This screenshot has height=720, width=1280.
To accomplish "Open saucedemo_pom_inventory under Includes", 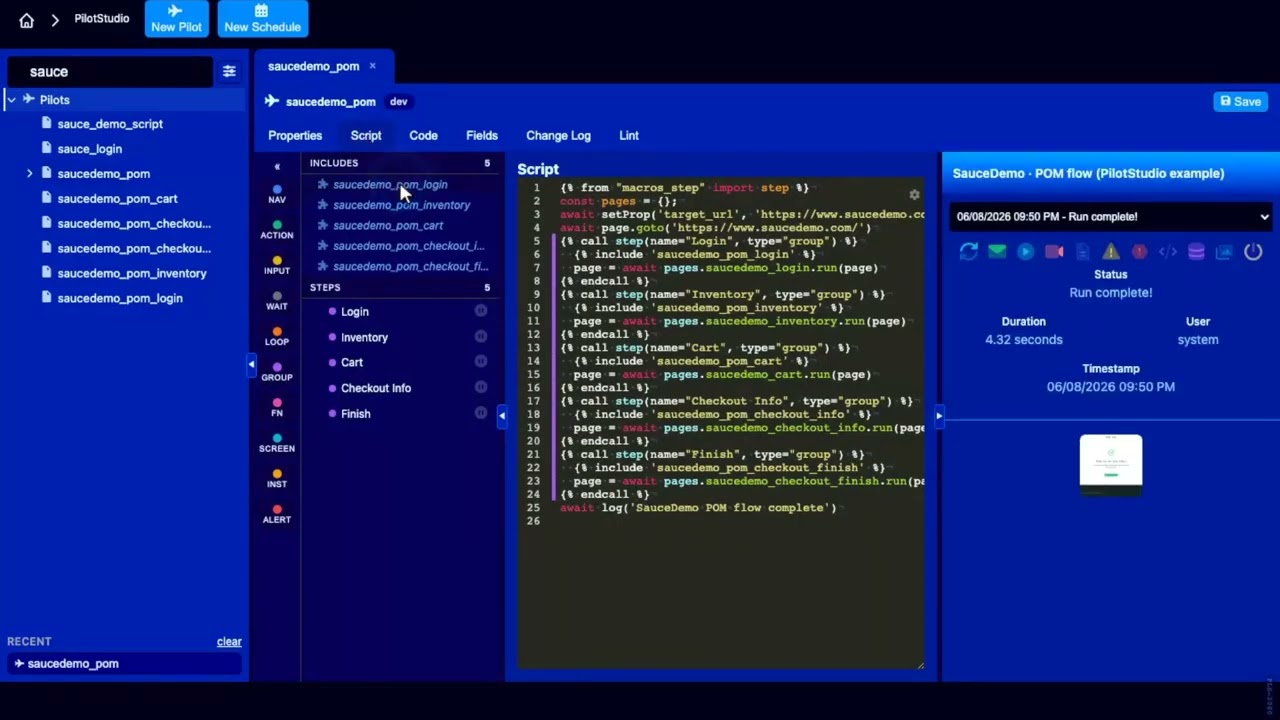I will tap(401, 205).
